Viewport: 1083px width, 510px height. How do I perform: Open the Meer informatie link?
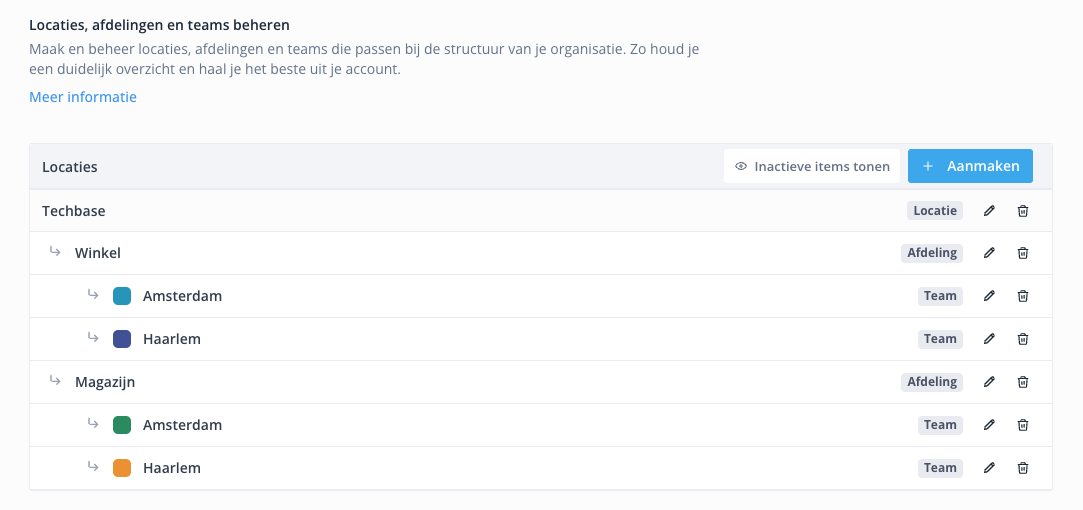pyautogui.click(x=83, y=97)
